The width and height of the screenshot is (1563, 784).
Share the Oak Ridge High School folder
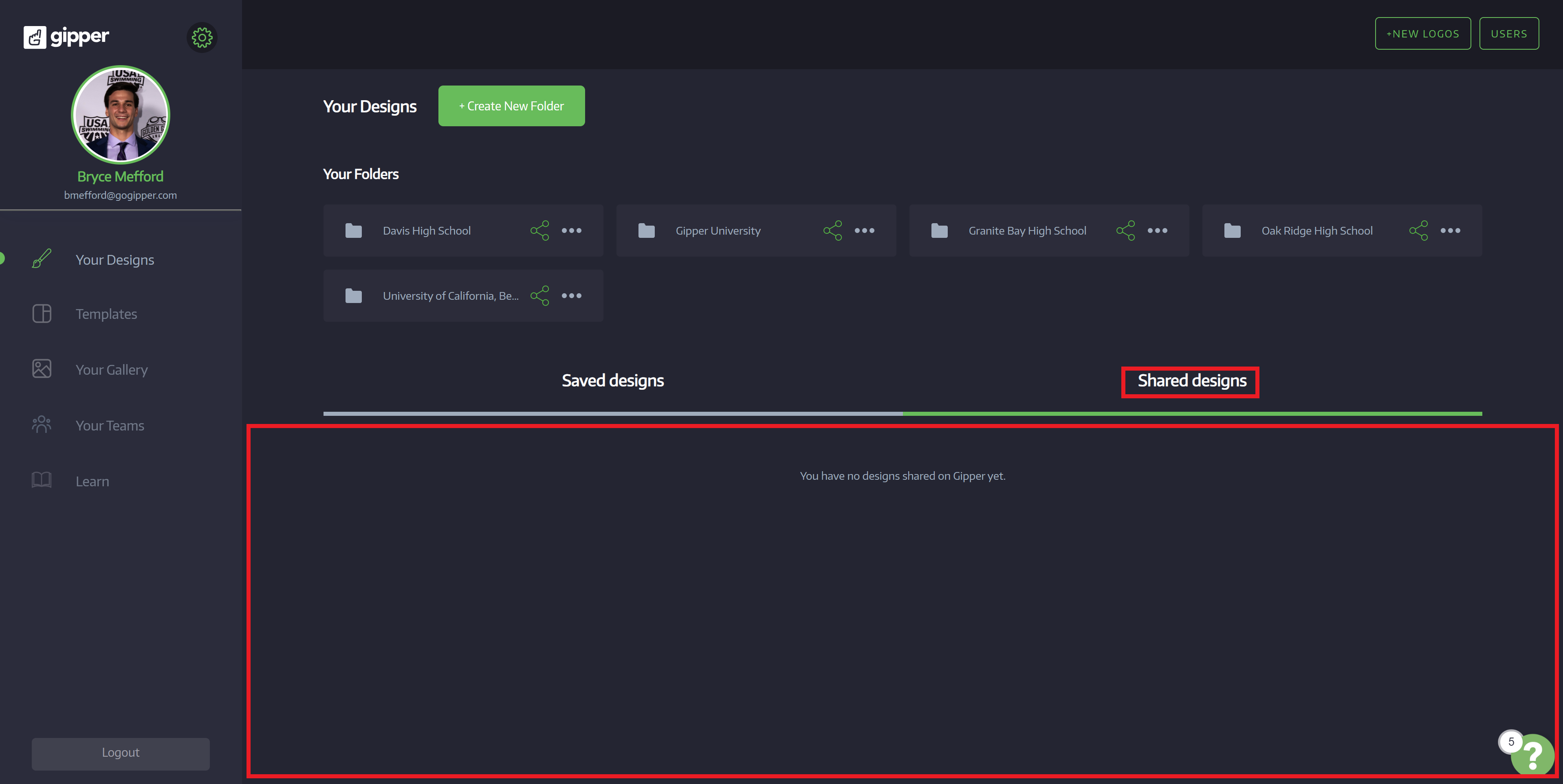[x=1419, y=231]
